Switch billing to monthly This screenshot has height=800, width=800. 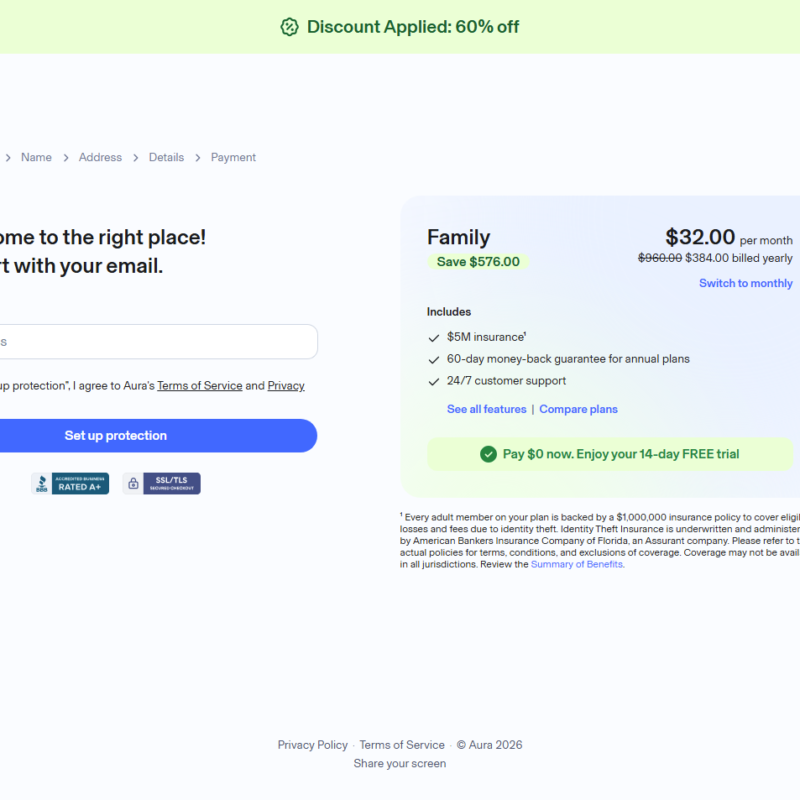(745, 283)
